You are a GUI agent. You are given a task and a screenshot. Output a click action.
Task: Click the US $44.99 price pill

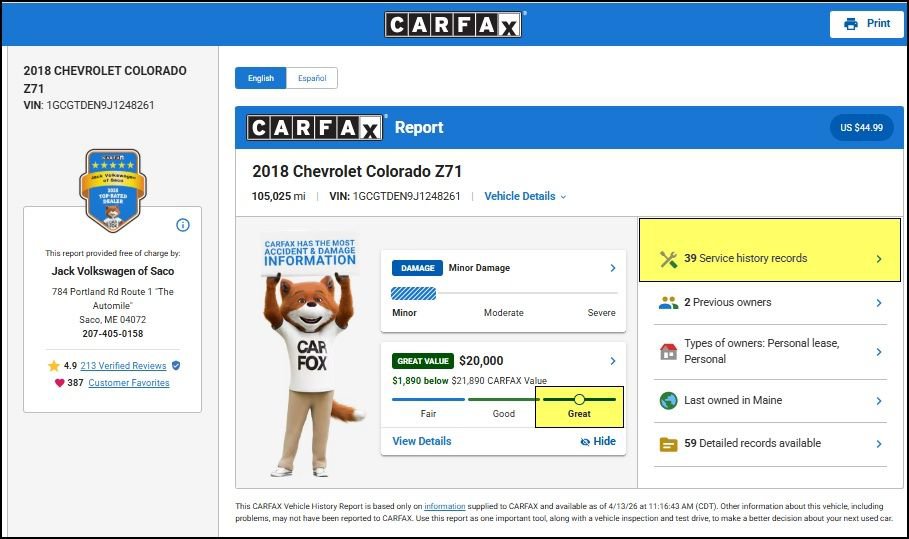(861, 128)
